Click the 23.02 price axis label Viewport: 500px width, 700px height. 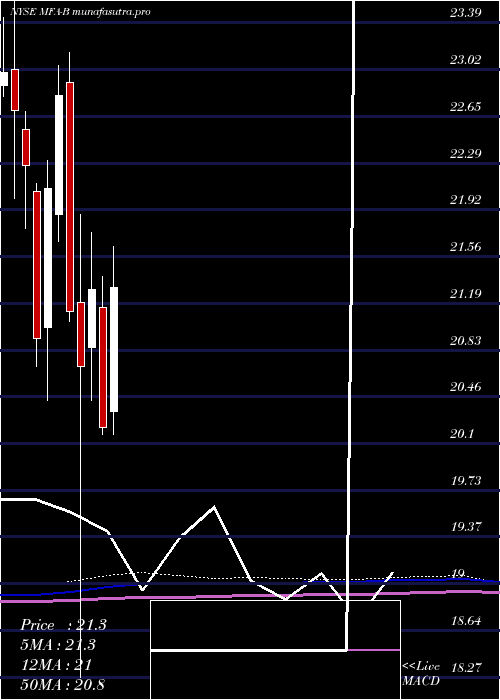(x=465, y=59)
